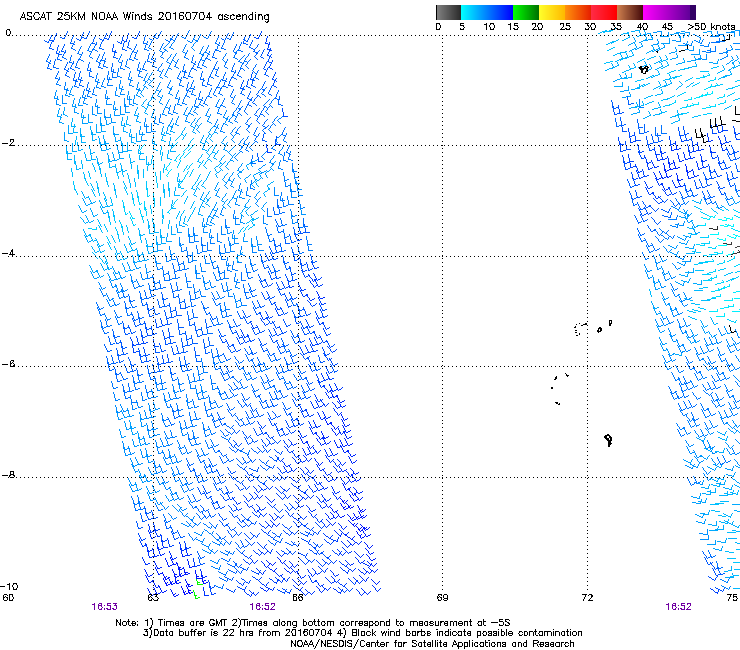The image size is (740, 650).
Task: Click the island outline just below latitude -7
Action: [x=608, y=440]
